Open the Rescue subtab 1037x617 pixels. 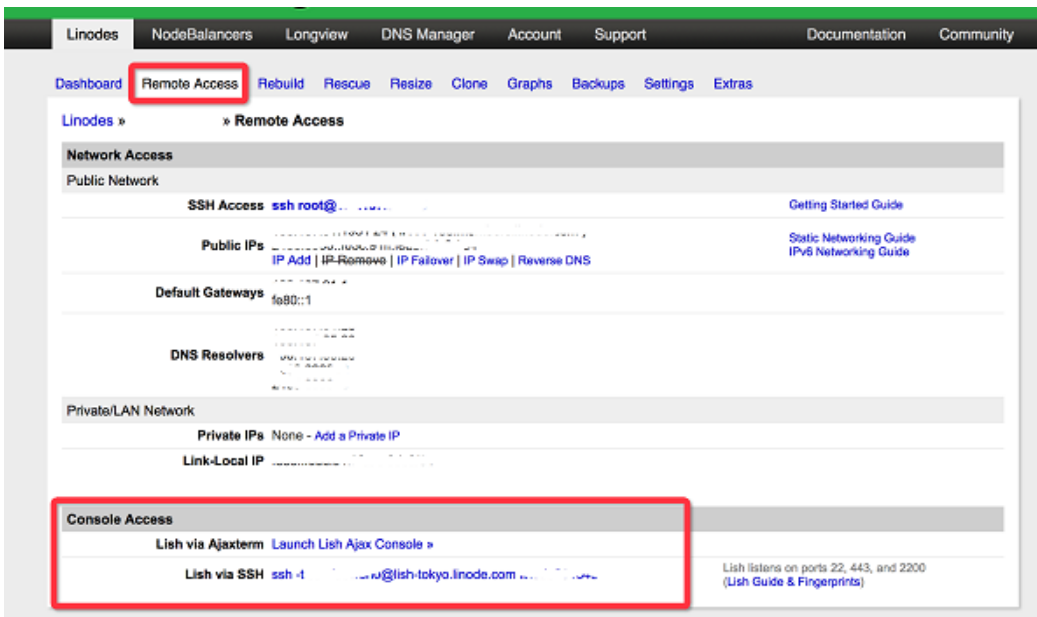347,84
